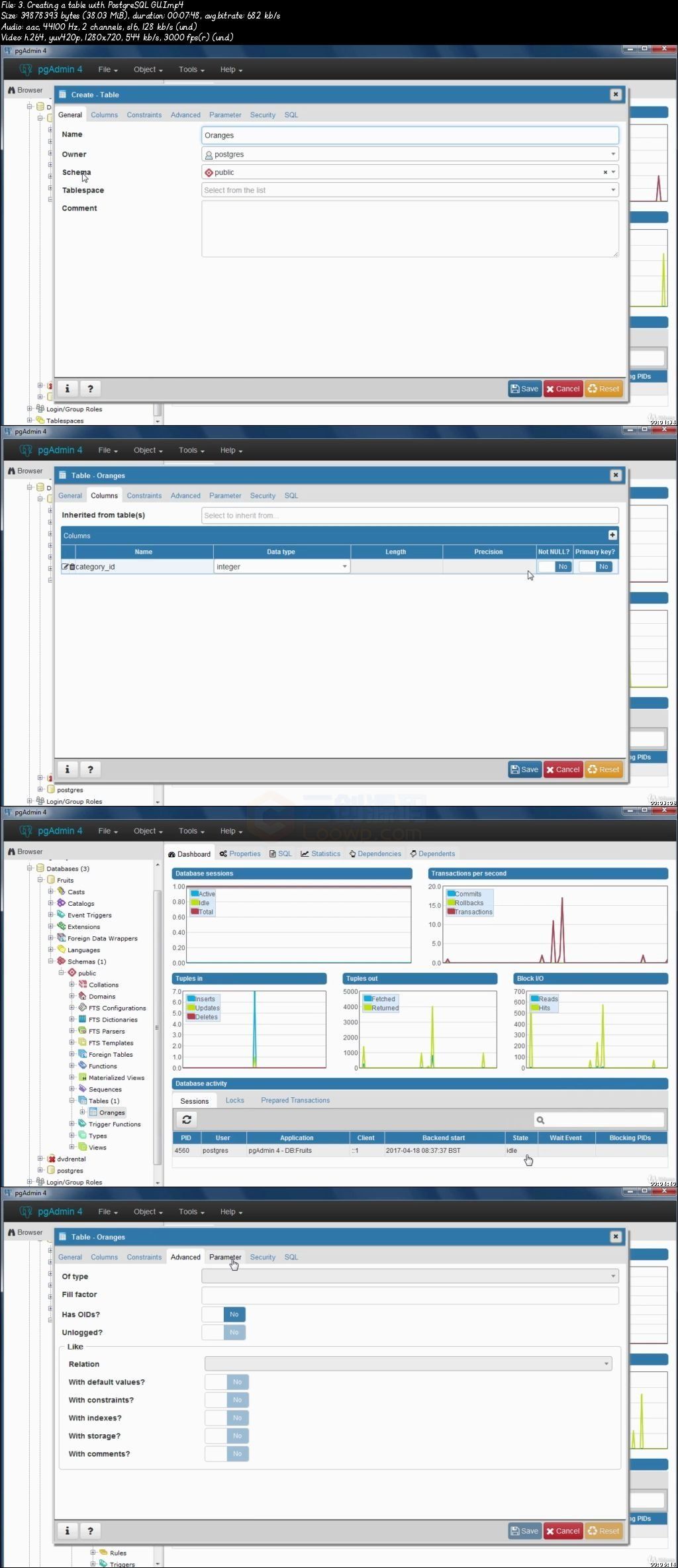Screen dimensions: 678x1568
Task: Open the edit icon for category_id row
Action: click(65, 567)
